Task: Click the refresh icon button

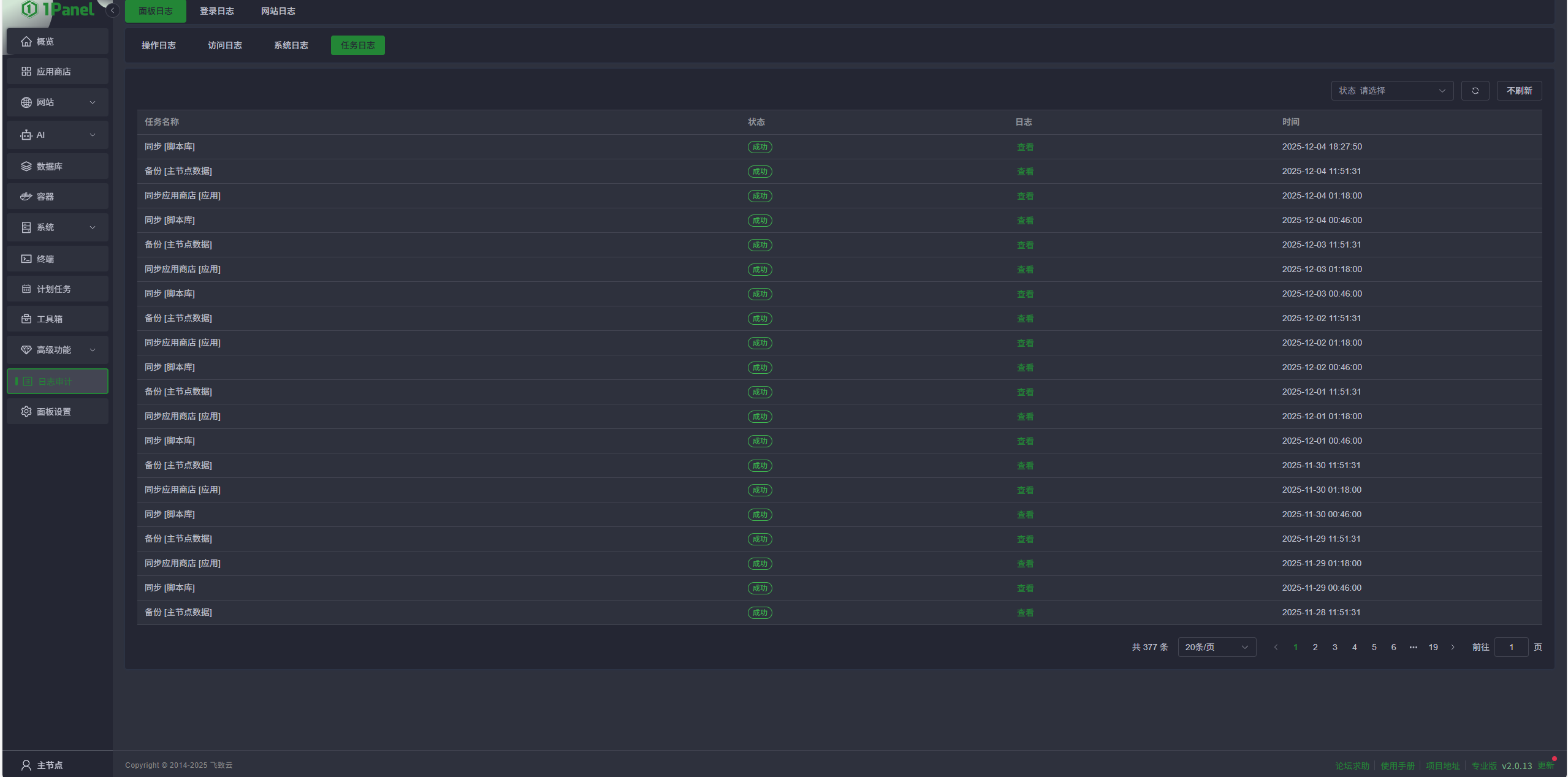Action: pos(1475,91)
